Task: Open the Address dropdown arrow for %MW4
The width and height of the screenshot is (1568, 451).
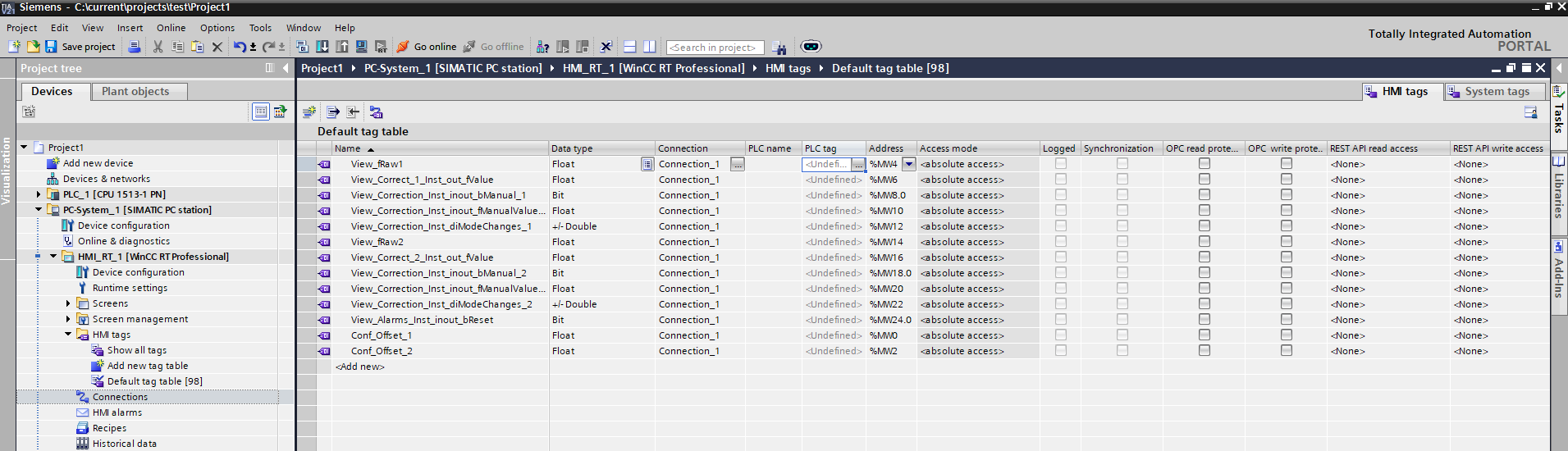Action: coord(908,164)
